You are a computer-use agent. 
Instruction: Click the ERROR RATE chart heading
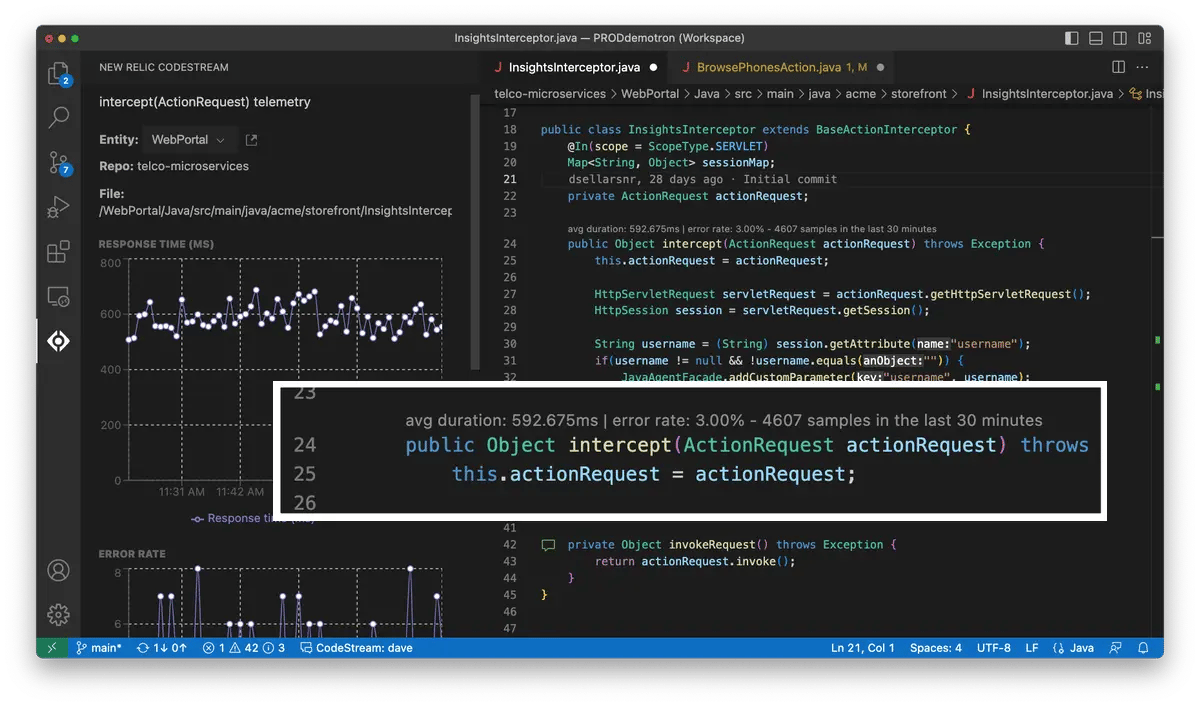(132, 554)
